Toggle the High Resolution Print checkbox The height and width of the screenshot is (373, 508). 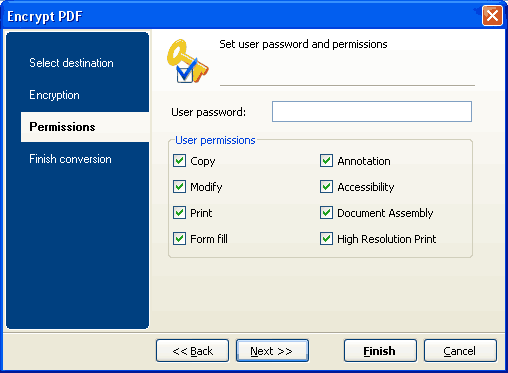326,239
